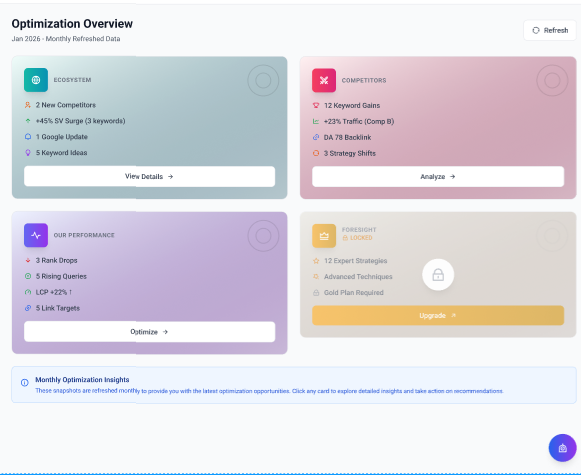The image size is (581, 475).
Task: Click the ECOSYSTEM card label
Action: (72, 80)
